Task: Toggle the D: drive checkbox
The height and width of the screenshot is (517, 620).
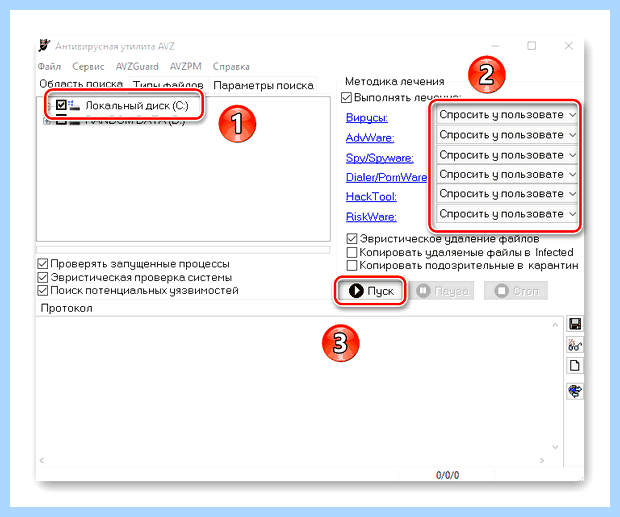Action: point(61,120)
